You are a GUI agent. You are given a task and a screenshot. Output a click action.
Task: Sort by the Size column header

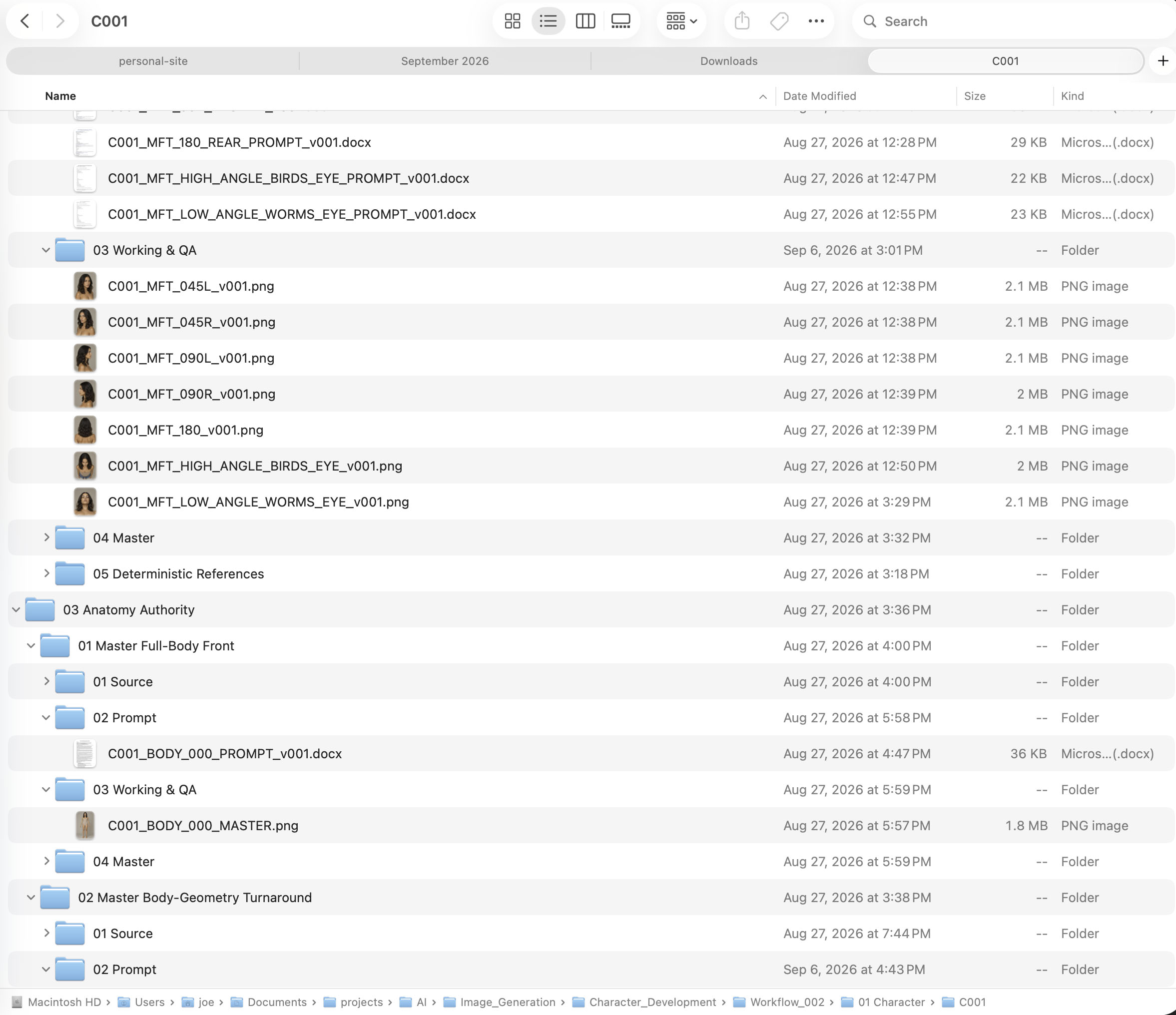point(975,96)
